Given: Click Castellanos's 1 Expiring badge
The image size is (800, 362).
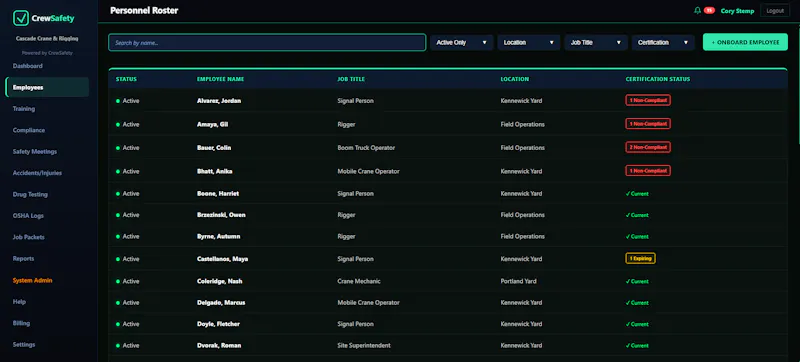Looking at the screenshot, I should [640, 258].
